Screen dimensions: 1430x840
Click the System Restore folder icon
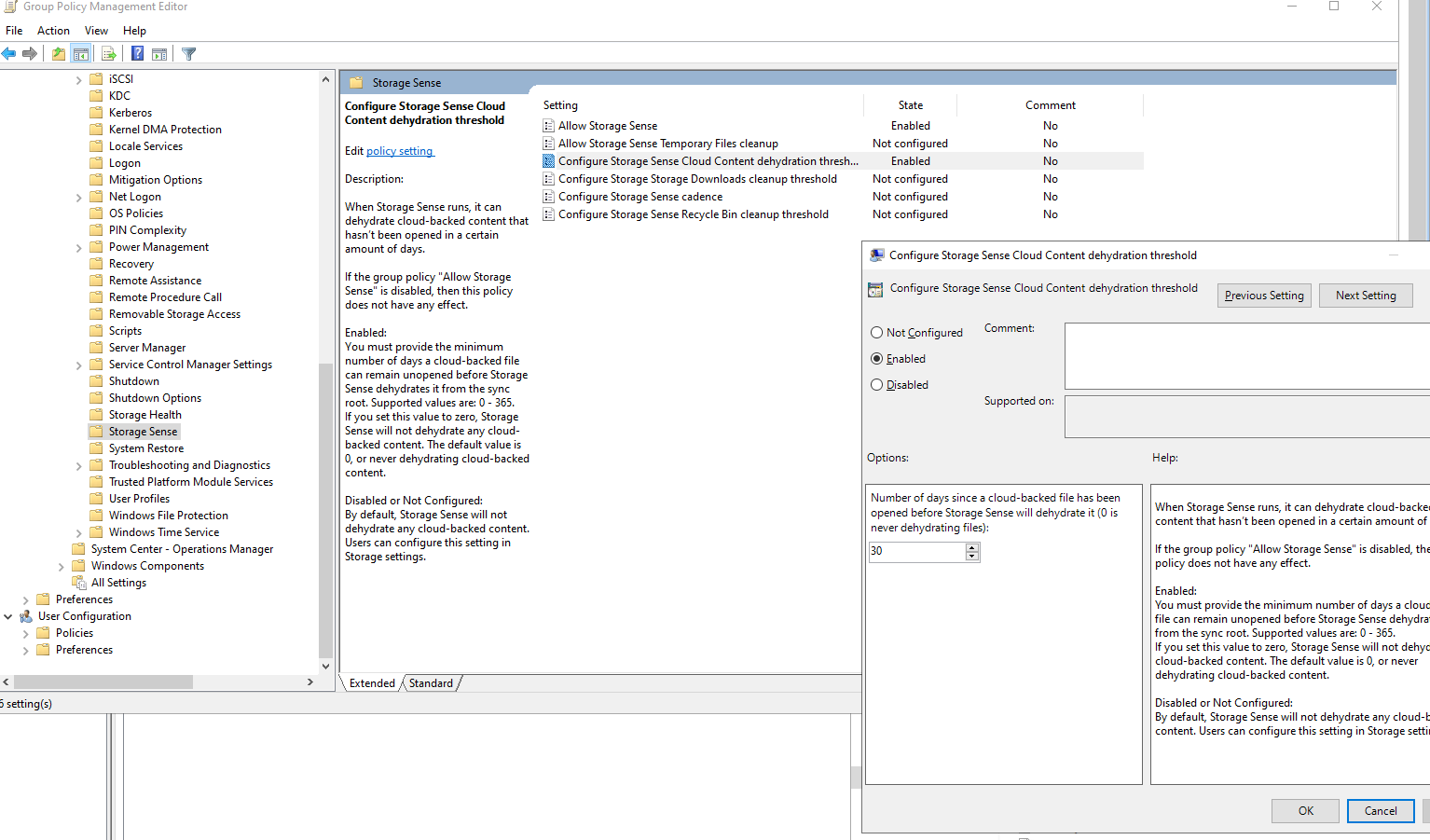click(x=96, y=448)
